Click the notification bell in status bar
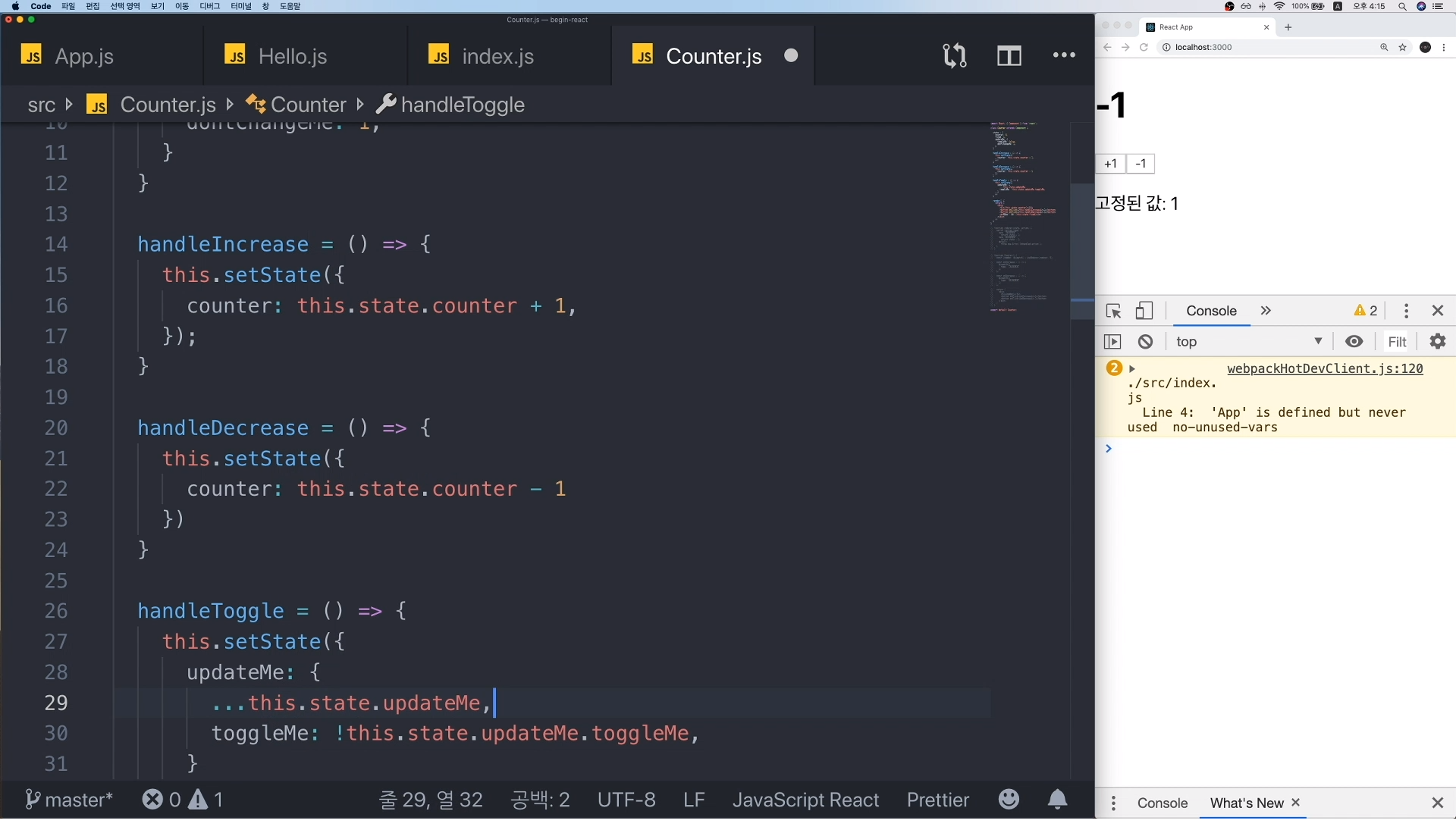The width and height of the screenshot is (1456, 833). (1057, 800)
